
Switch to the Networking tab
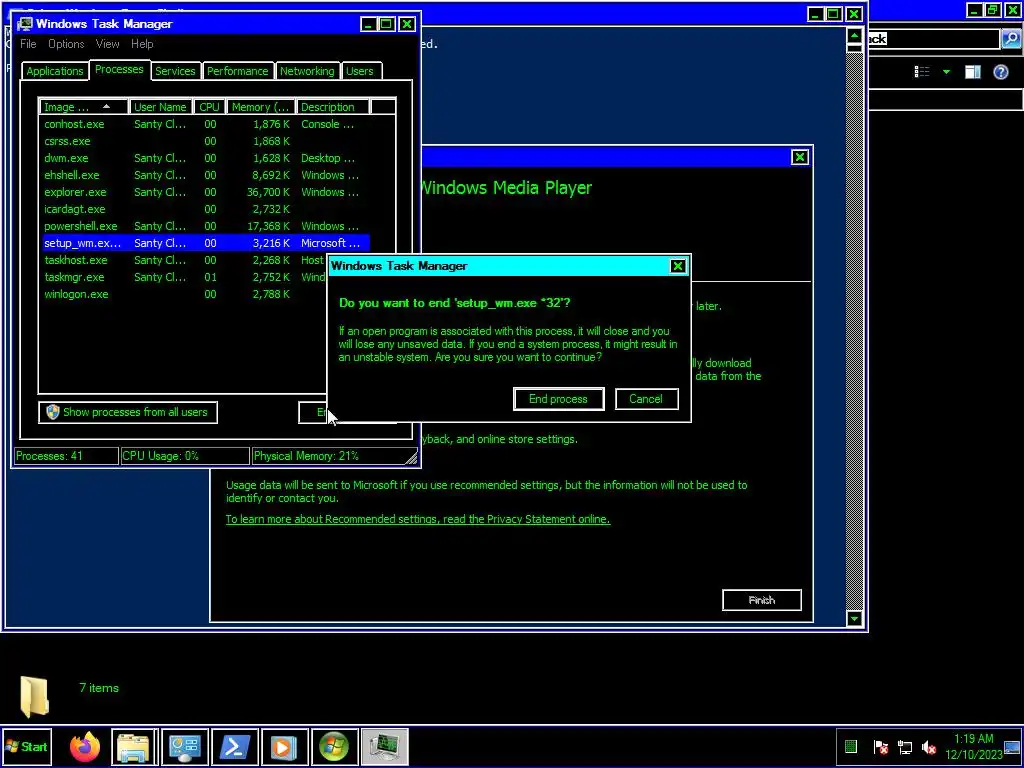coord(307,71)
